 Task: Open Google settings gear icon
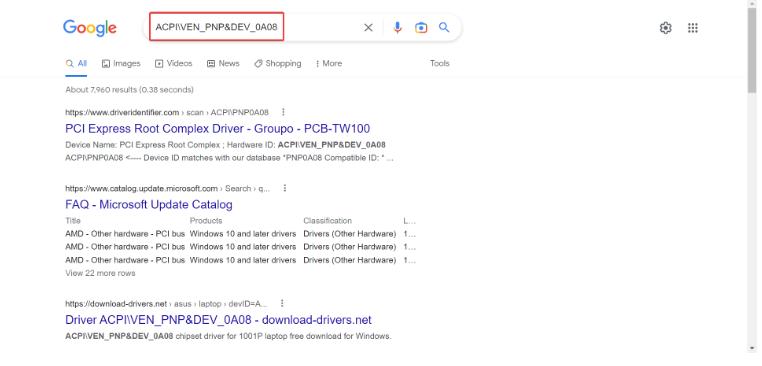pyautogui.click(x=665, y=28)
